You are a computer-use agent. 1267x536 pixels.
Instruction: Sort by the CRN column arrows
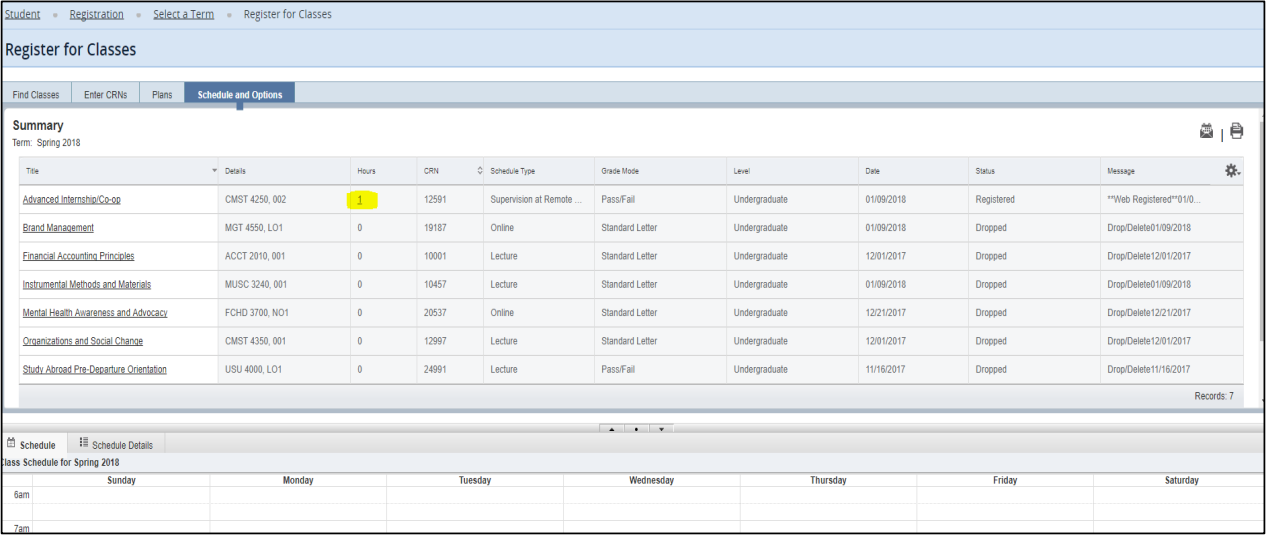(x=479, y=171)
